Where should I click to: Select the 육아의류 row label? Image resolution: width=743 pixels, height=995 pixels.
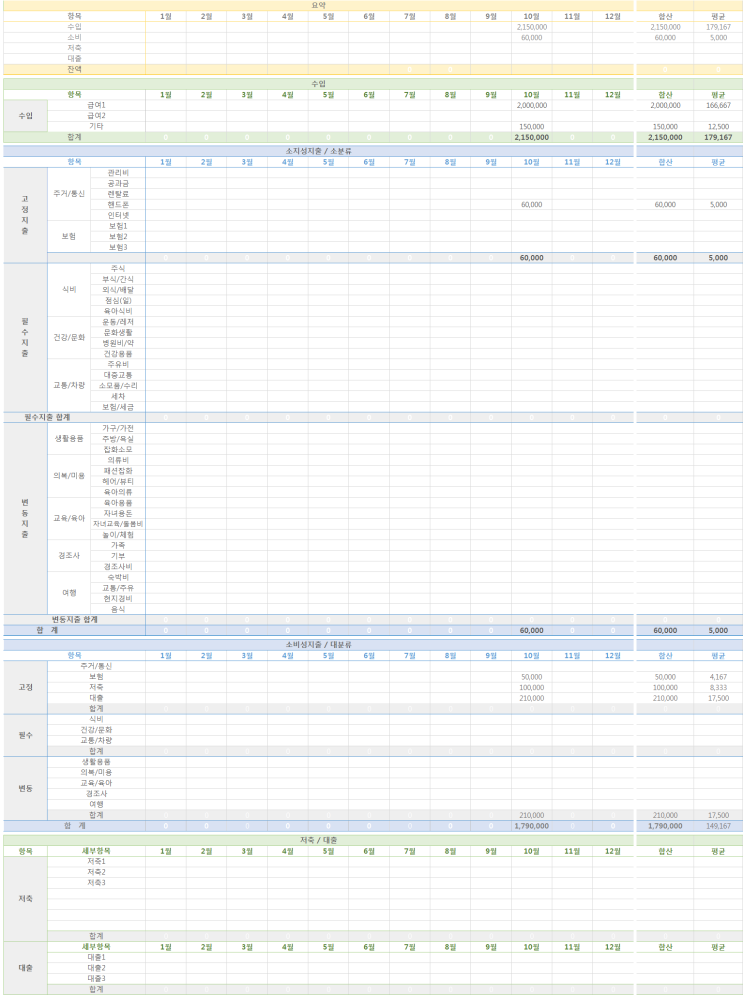click(x=118, y=492)
